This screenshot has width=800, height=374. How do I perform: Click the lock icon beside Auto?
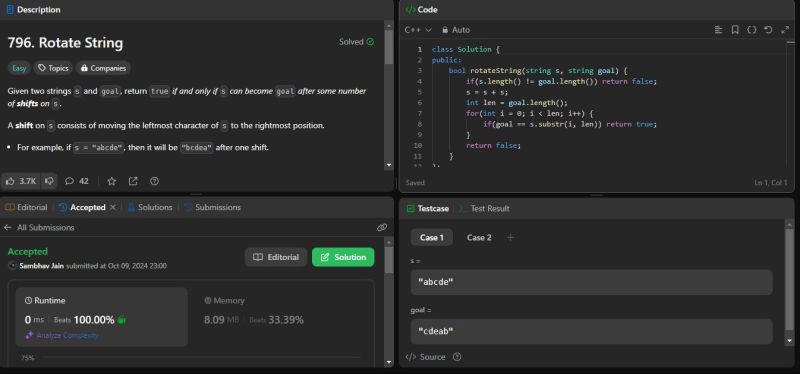tap(445, 30)
